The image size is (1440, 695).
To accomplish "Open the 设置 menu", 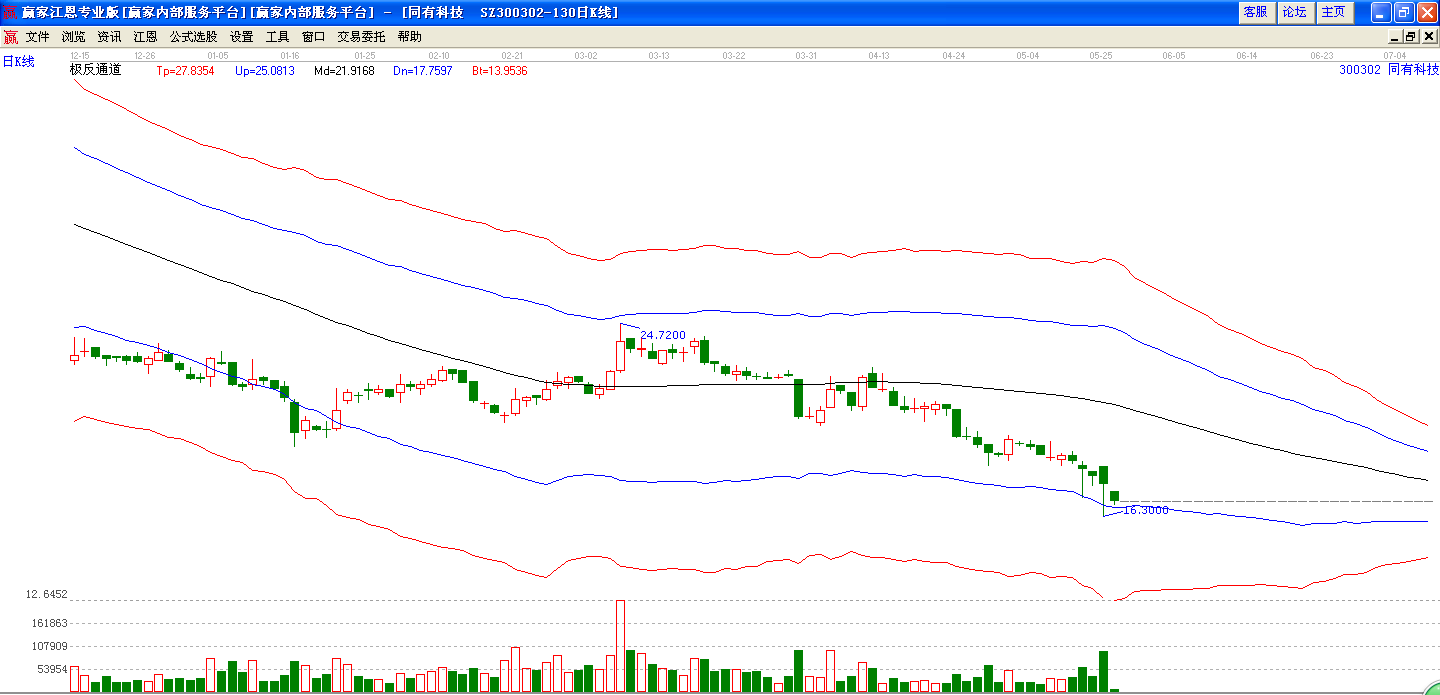I will [x=242, y=37].
